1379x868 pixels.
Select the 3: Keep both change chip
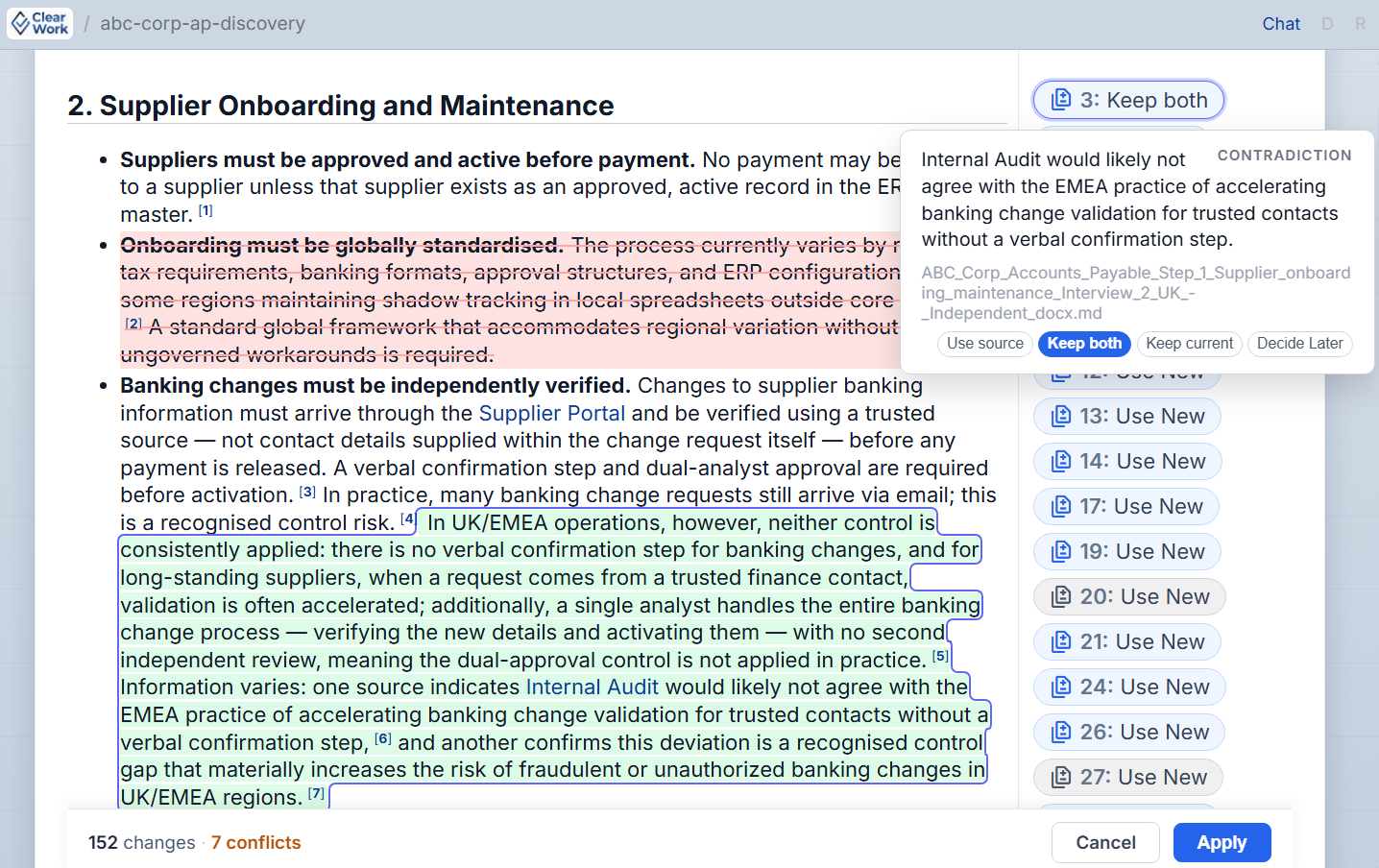point(1128,100)
